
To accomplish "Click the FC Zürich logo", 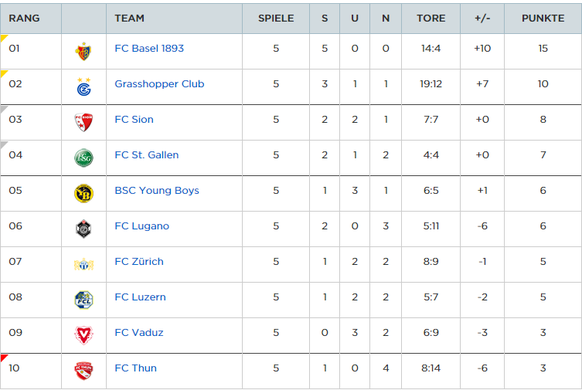I will tap(84, 265).
